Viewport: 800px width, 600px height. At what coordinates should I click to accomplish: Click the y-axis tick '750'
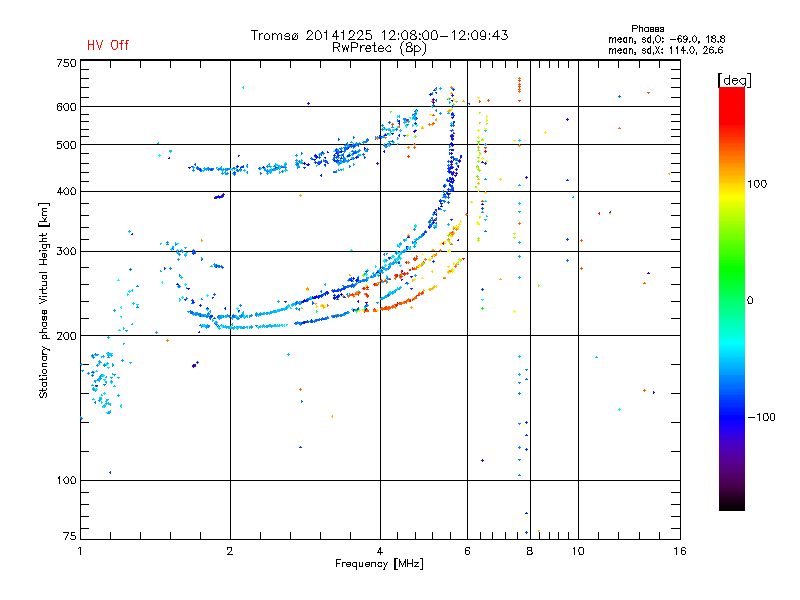click(x=66, y=63)
